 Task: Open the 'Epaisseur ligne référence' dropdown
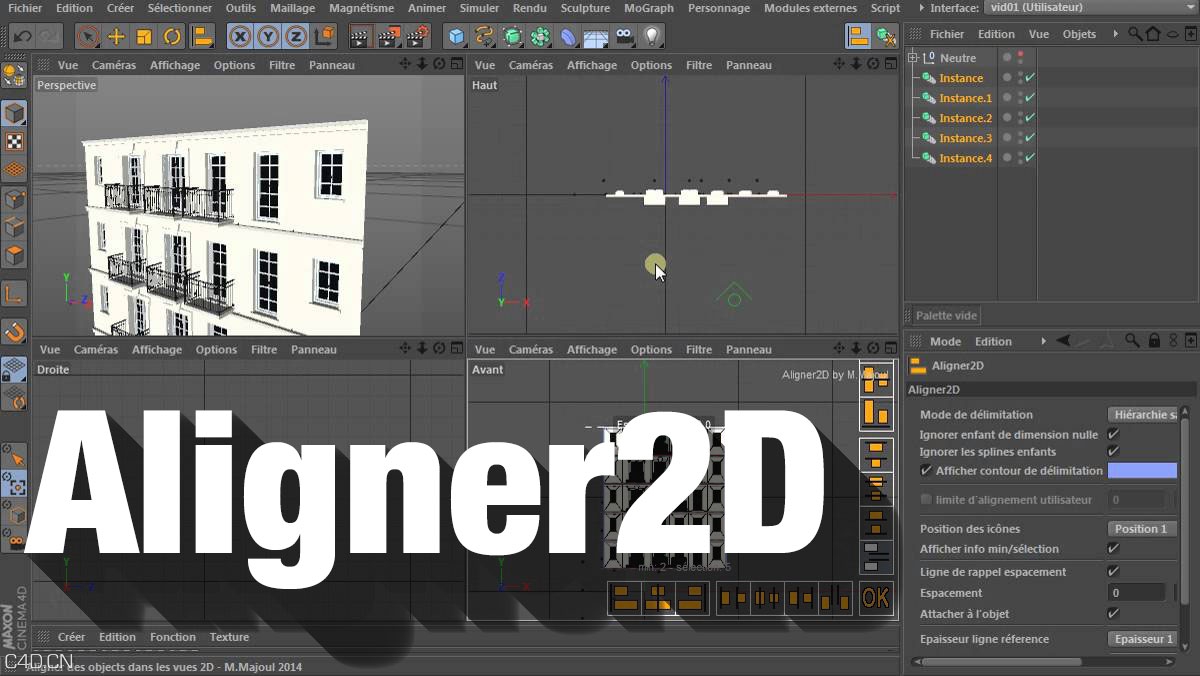click(1142, 639)
